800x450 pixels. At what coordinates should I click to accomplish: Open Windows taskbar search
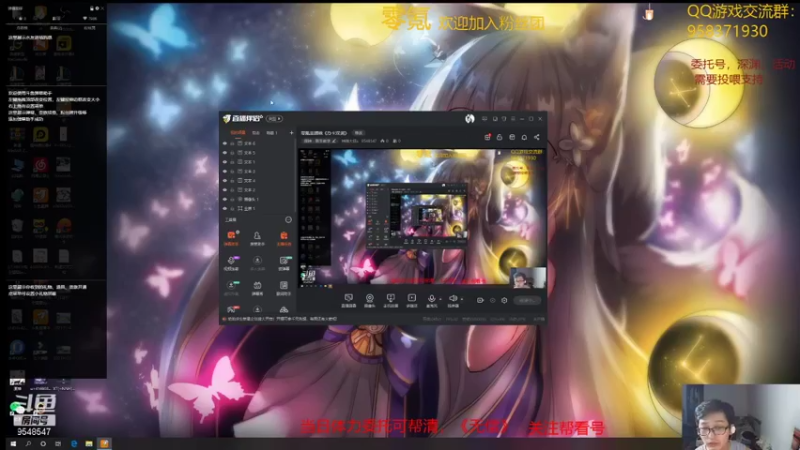28,444
